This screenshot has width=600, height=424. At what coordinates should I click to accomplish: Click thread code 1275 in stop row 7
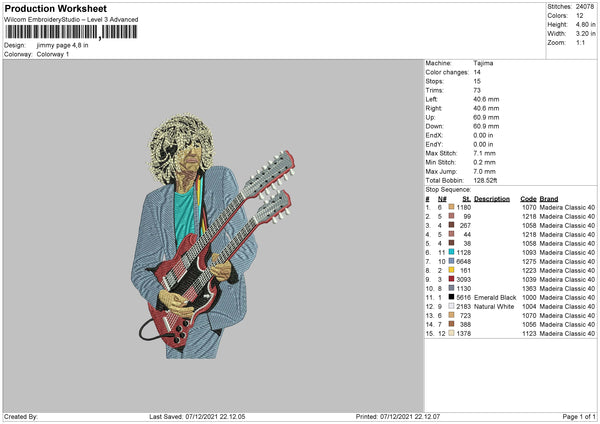point(529,261)
